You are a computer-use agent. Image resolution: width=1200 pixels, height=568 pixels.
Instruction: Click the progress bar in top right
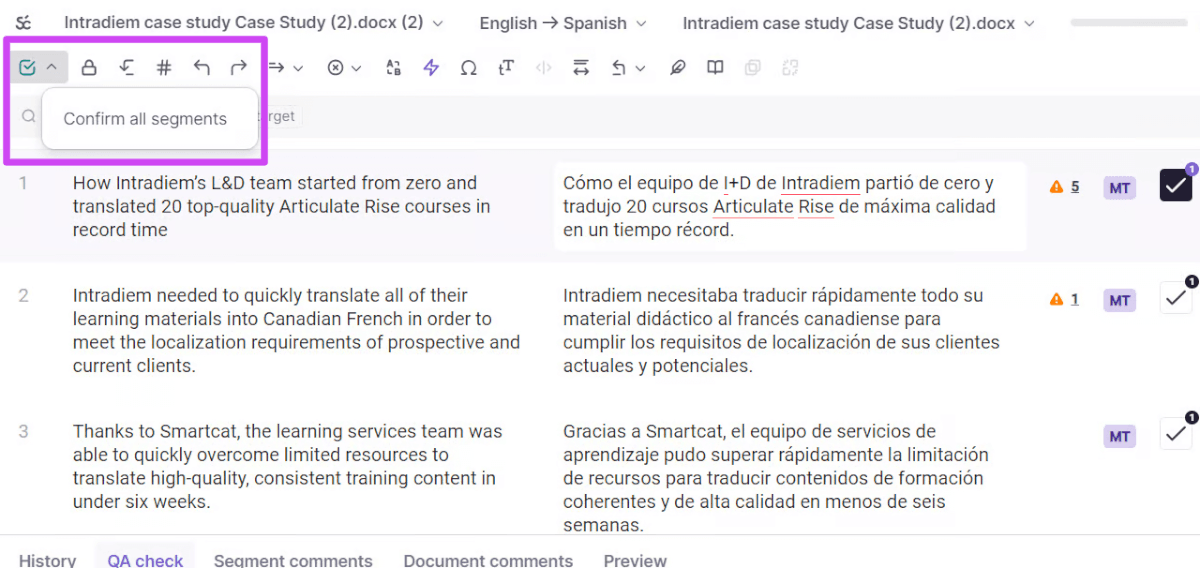(x=1128, y=23)
